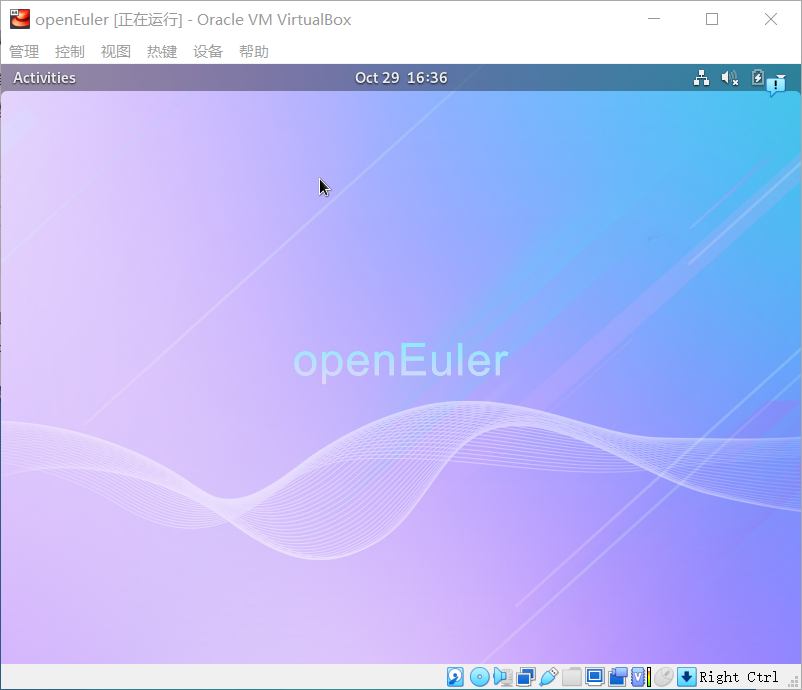Click the battery charging icon in top bar
This screenshot has height=690, width=802.
[758, 78]
